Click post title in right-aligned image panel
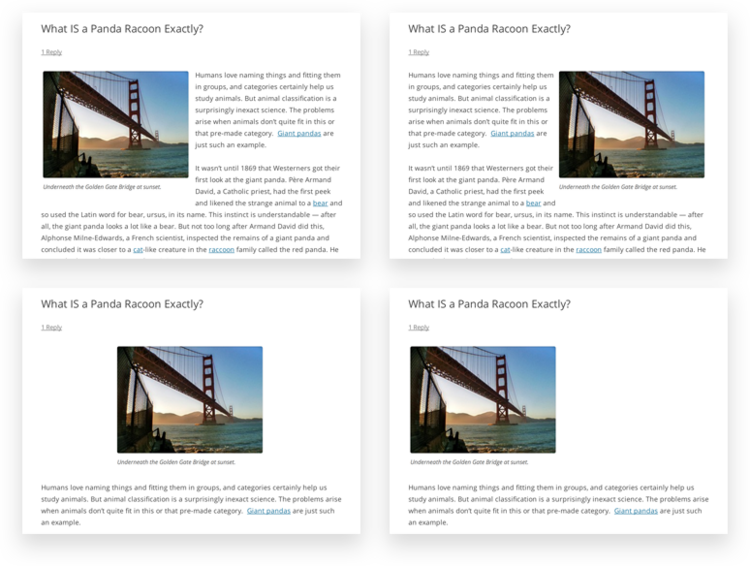This screenshot has height=566, width=750. click(489, 29)
